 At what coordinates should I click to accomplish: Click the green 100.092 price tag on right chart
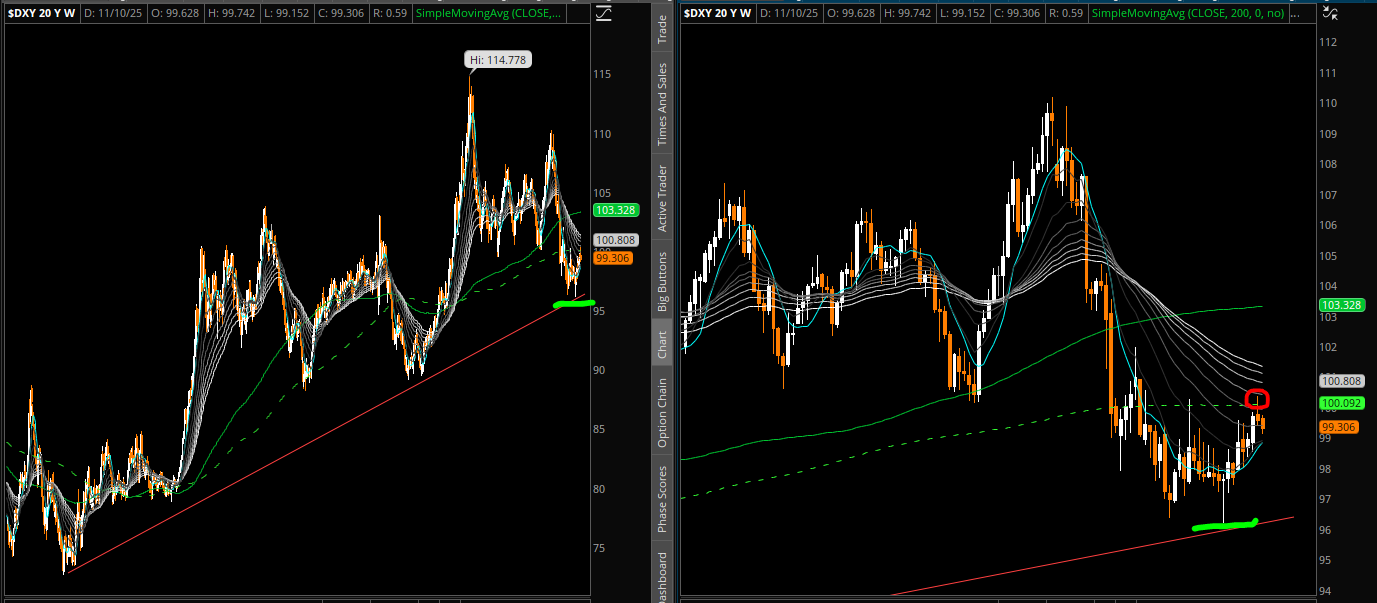1343,403
